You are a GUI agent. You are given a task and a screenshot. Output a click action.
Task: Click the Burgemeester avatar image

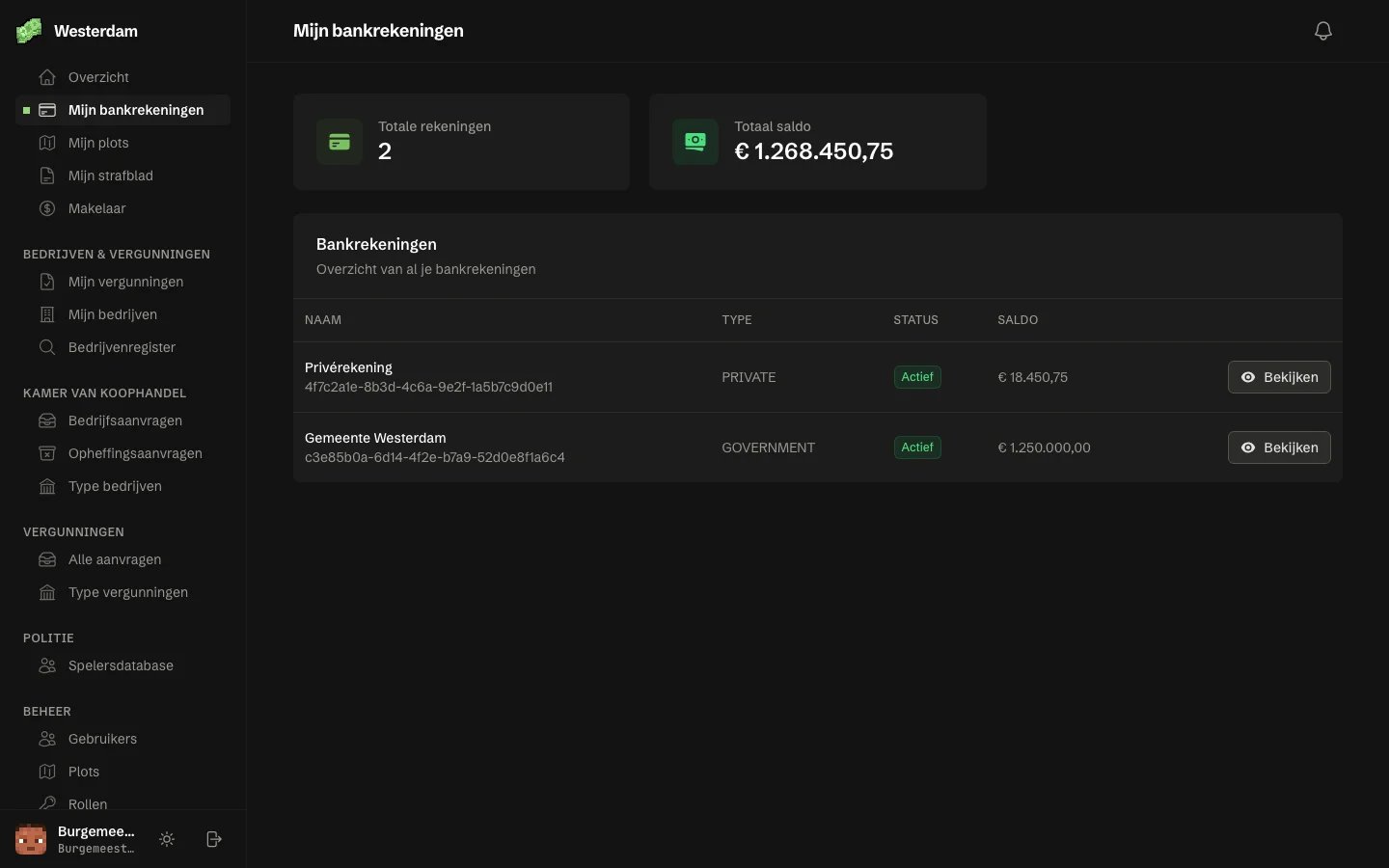31,839
